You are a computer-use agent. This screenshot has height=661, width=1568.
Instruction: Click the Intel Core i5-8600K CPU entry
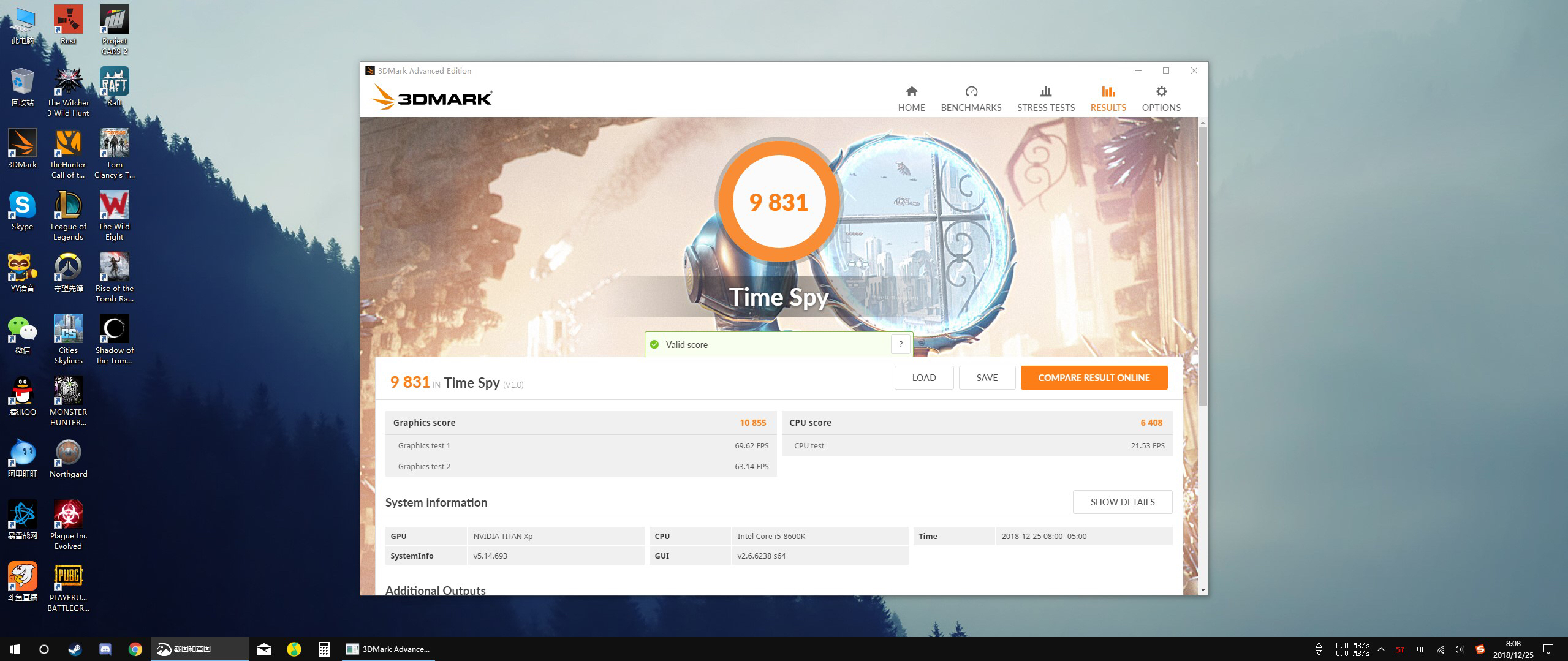(820, 536)
